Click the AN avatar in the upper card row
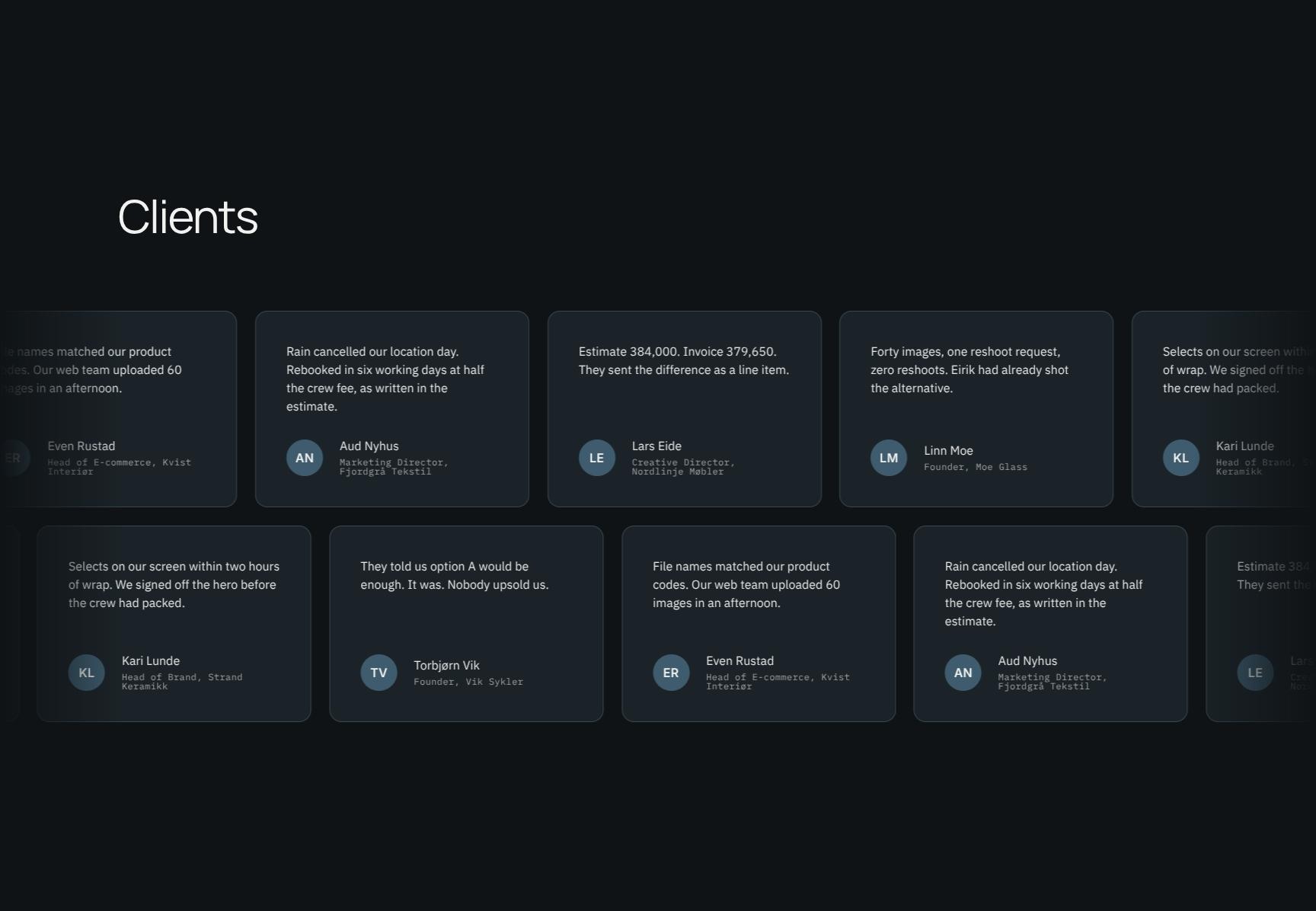 [x=305, y=458]
